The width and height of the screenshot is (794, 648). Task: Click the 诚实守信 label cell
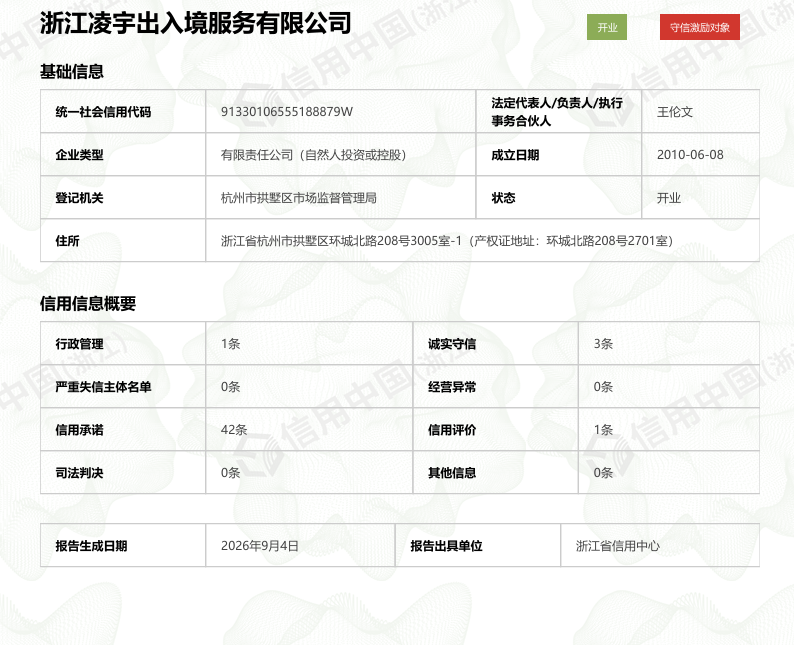click(x=496, y=343)
